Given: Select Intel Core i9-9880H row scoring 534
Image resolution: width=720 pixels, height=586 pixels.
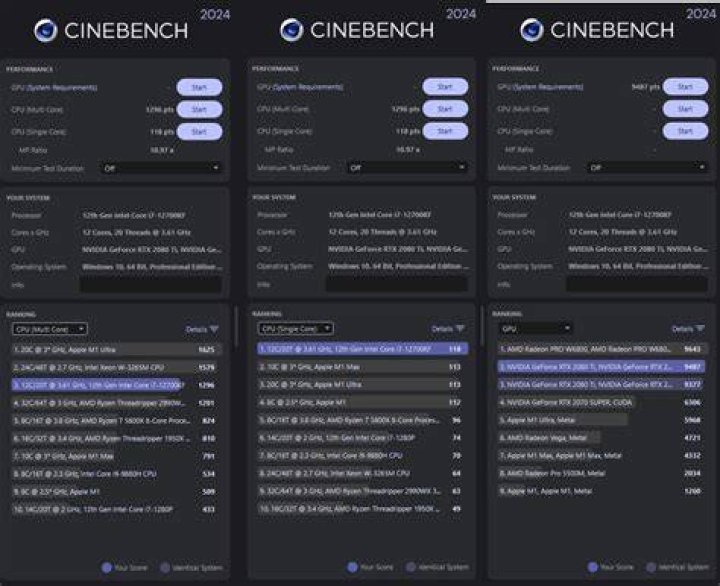Looking at the screenshot, I should click(117, 474).
